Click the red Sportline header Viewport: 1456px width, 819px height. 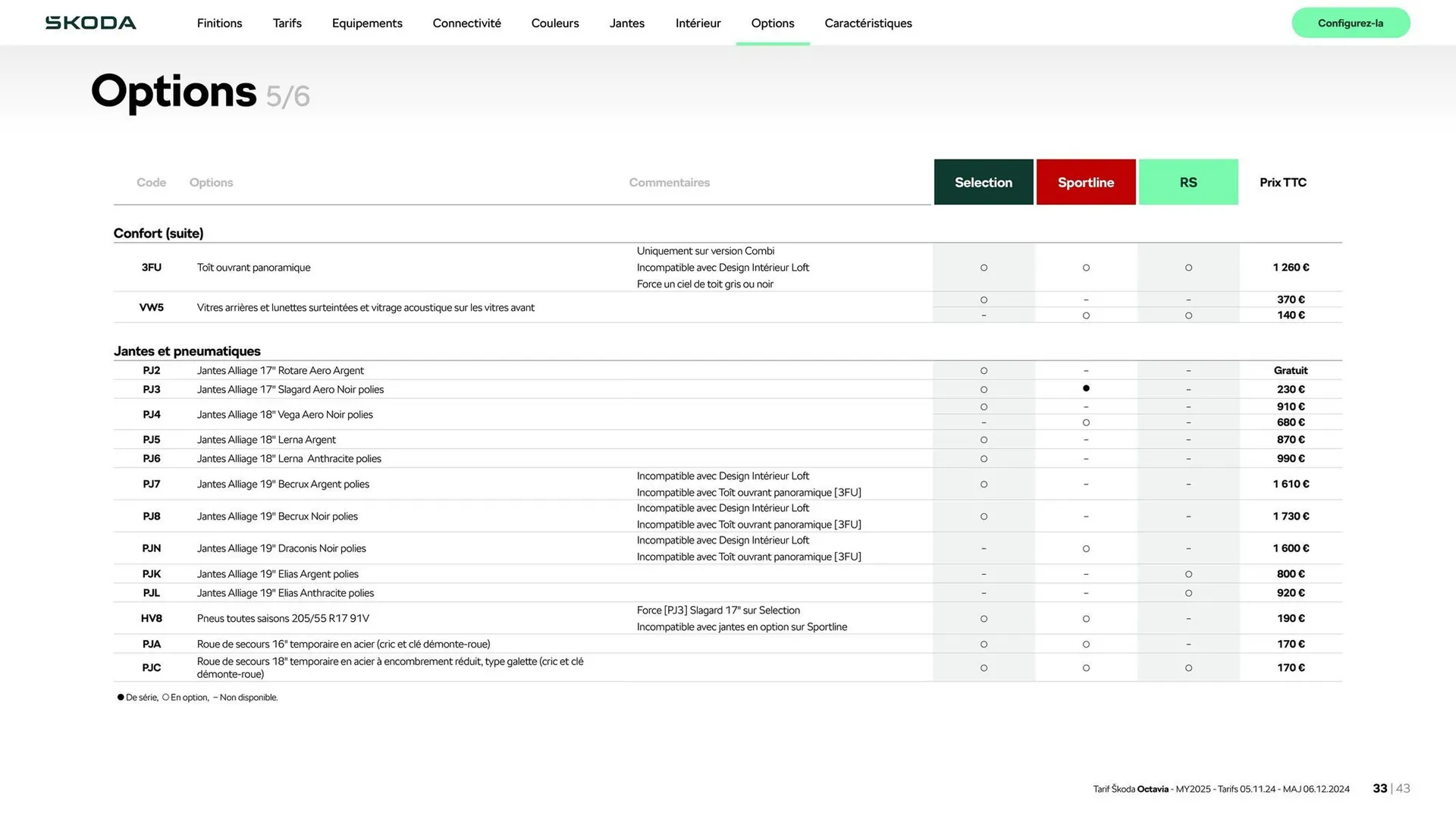pos(1085,182)
